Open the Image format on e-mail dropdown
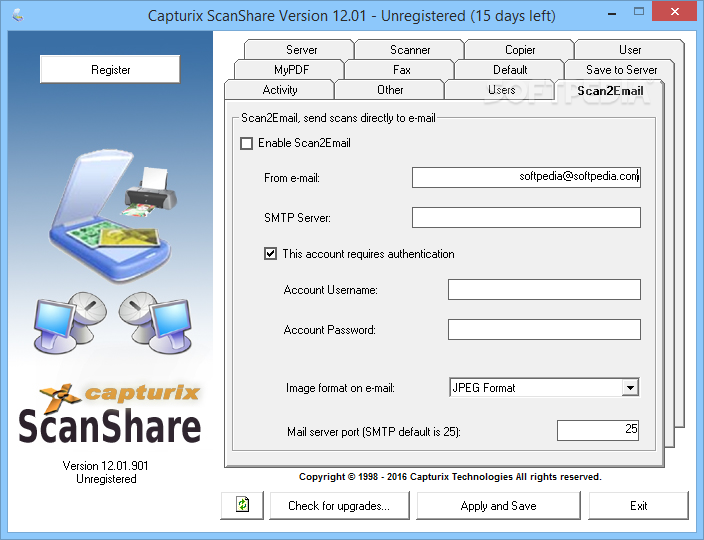This screenshot has height=540, width=704. click(630, 388)
